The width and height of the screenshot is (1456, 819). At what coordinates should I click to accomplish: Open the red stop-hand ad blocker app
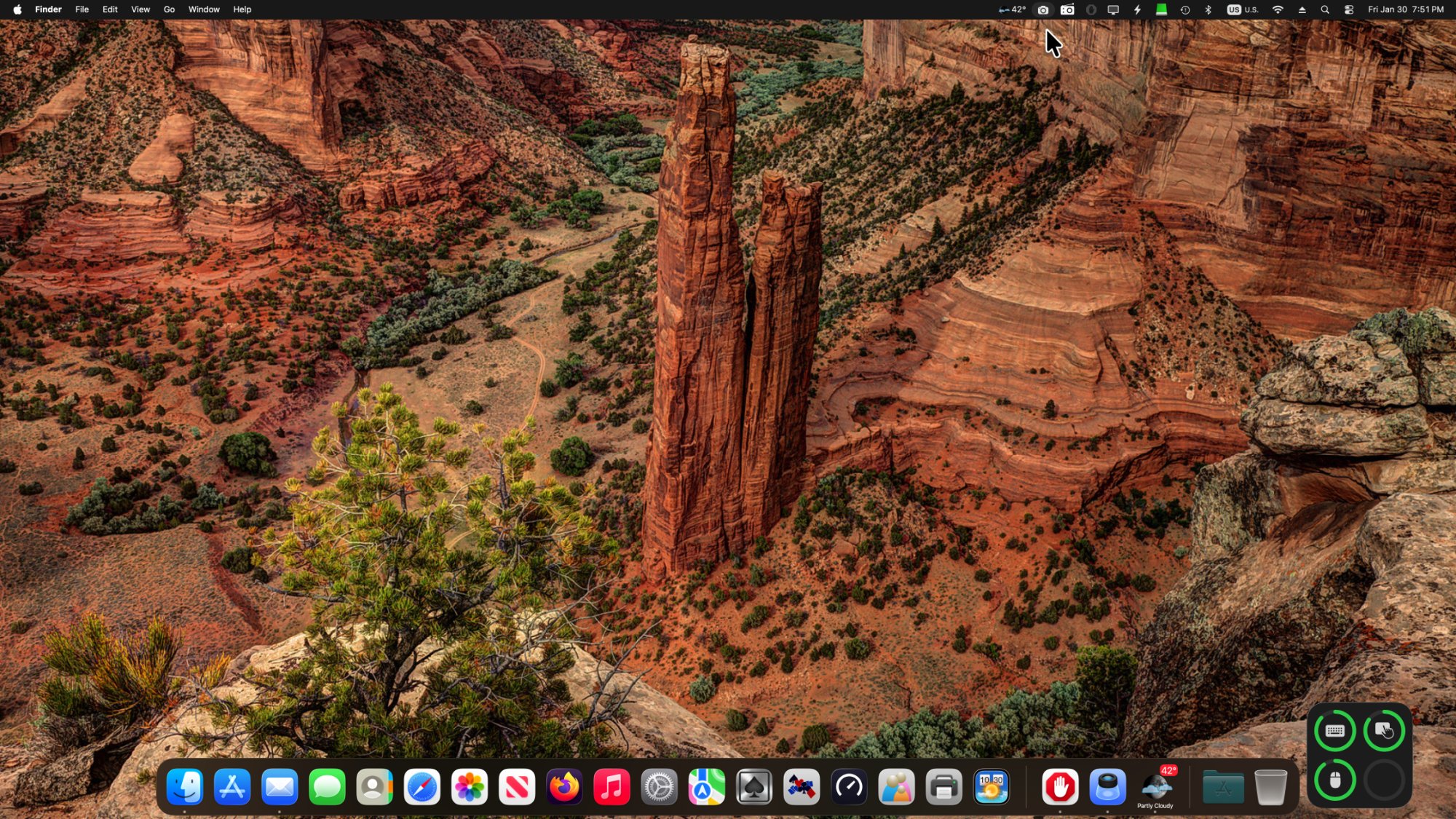click(x=1060, y=787)
